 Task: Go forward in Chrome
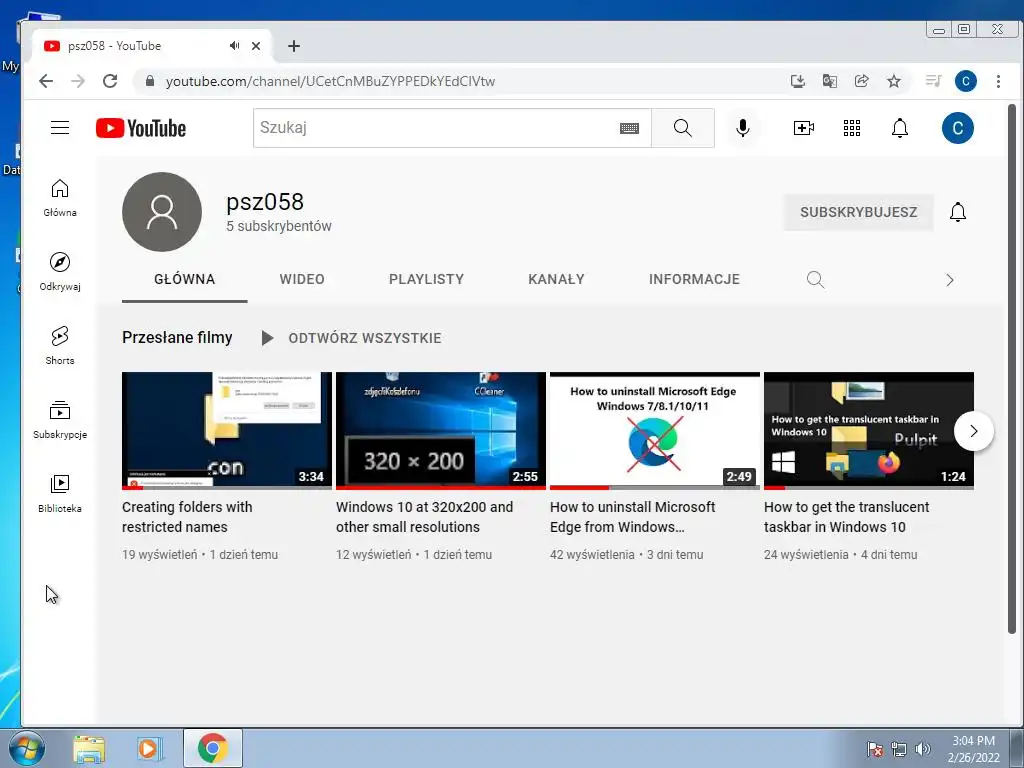[x=78, y=81]
